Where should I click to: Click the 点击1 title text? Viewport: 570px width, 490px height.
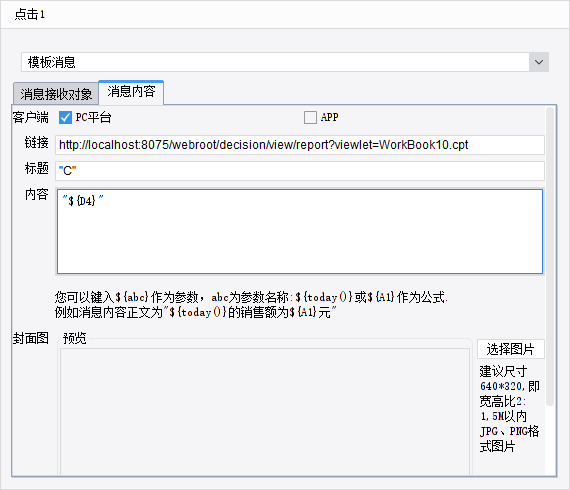click(30, 15)
